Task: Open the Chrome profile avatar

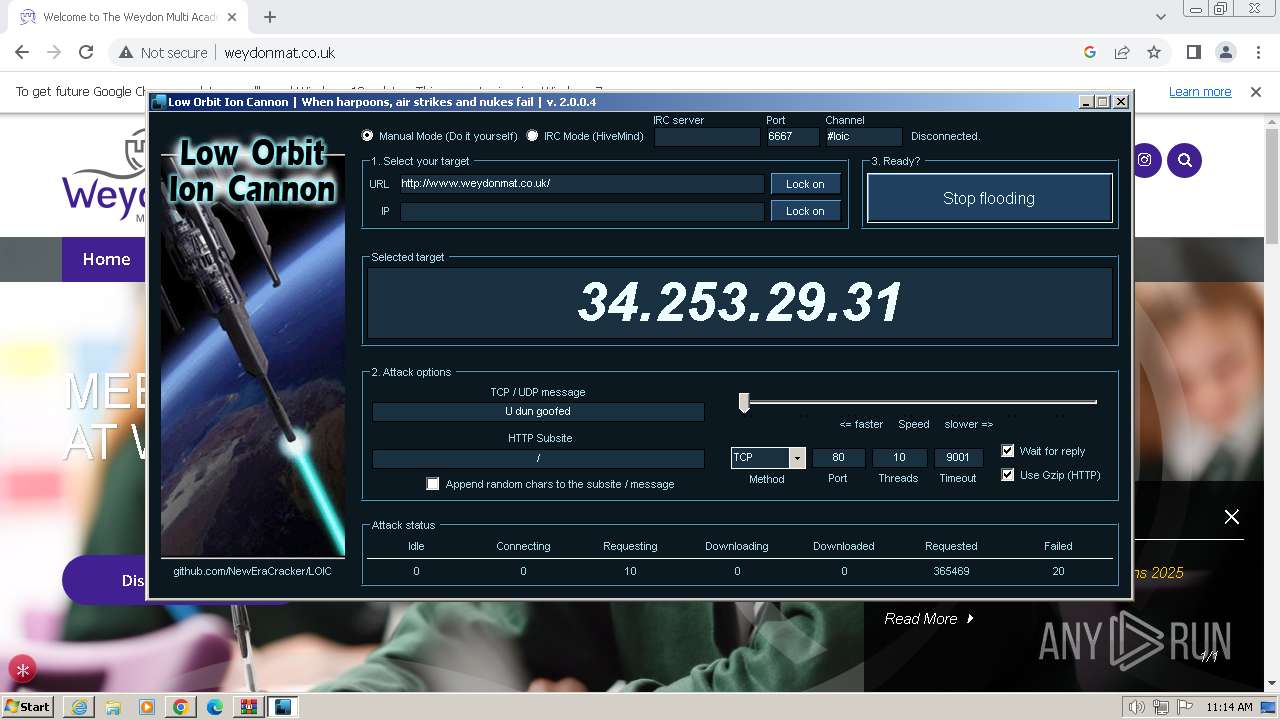Action: point(1225,52)
